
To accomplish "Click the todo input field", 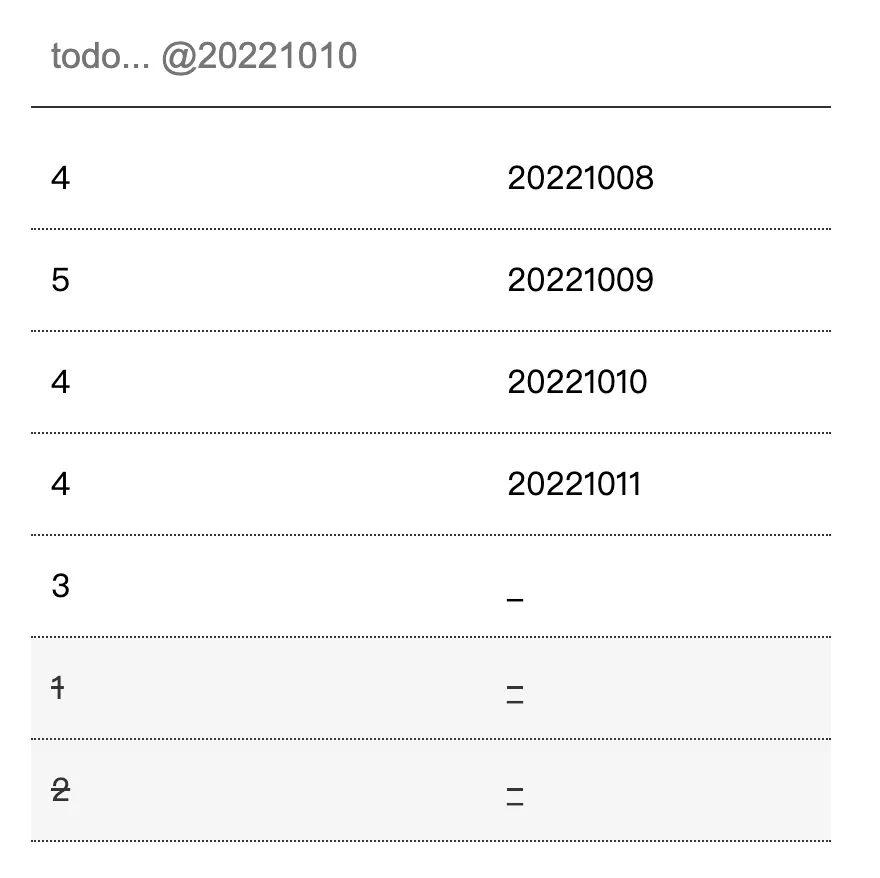I will click(x=430, y=57).
